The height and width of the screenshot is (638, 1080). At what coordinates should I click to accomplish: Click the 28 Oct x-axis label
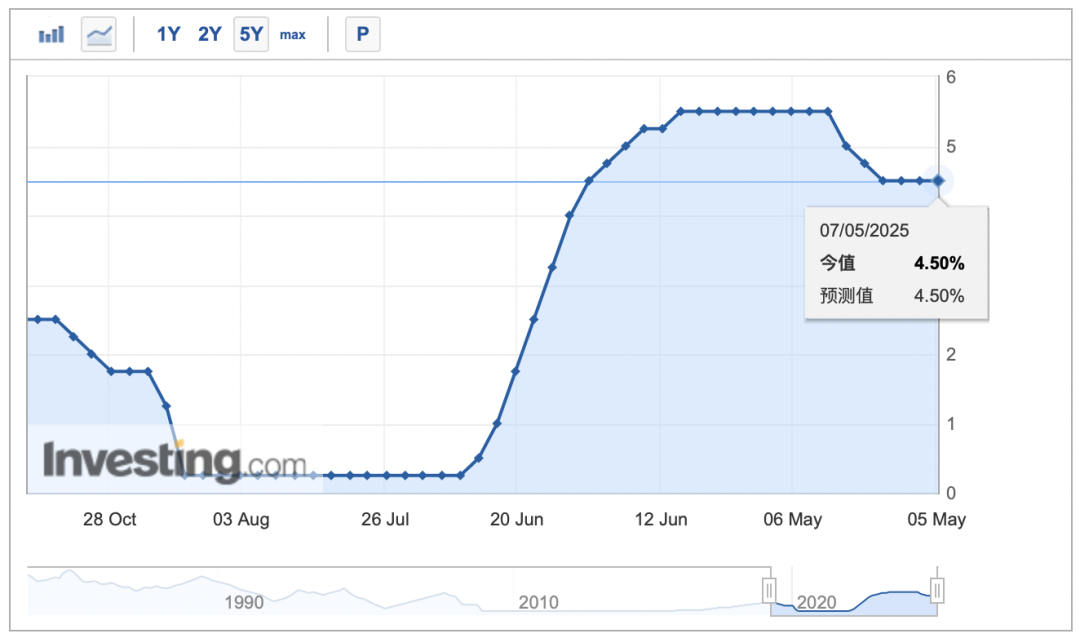point(109,519)
